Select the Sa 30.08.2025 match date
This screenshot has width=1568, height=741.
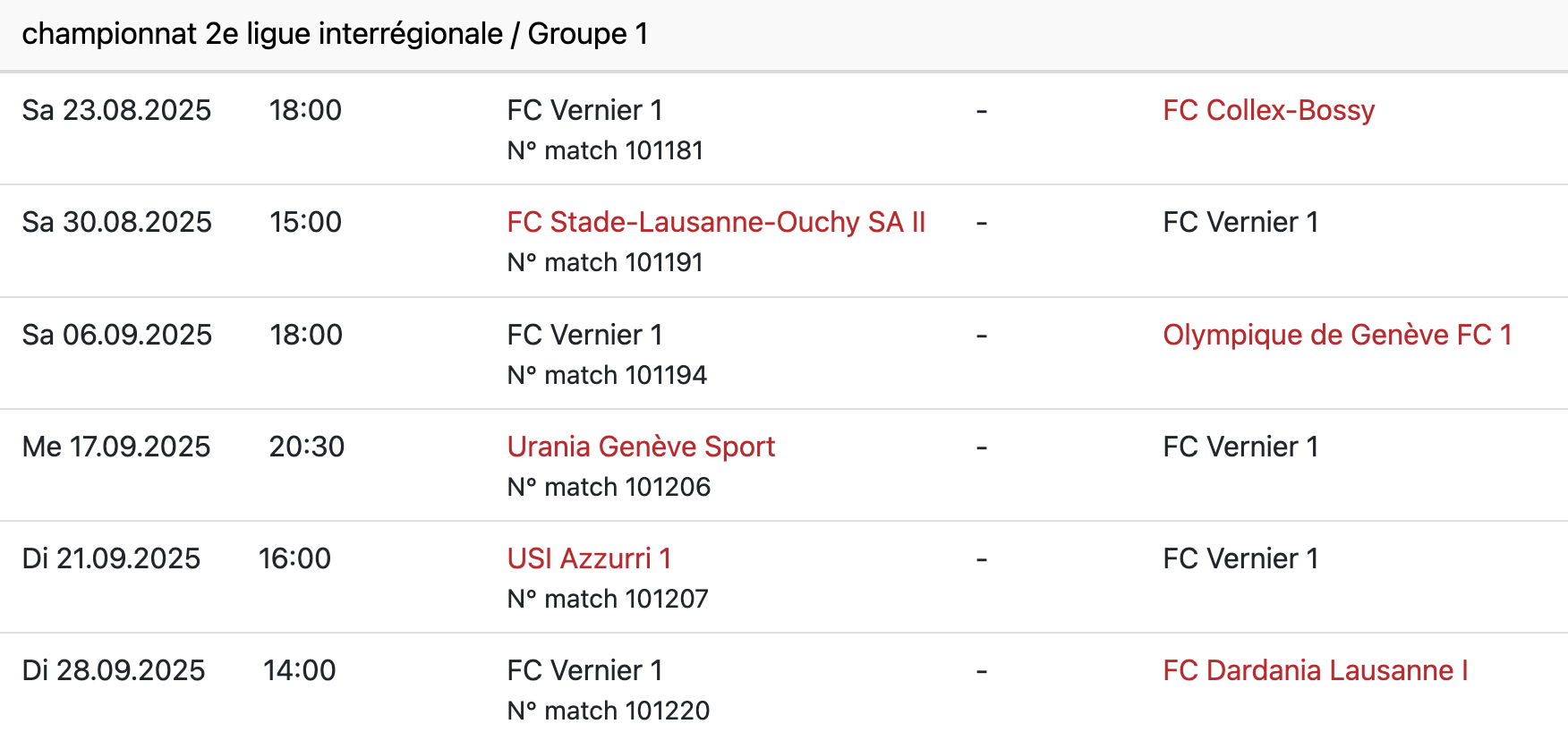[x=116, y=222]
